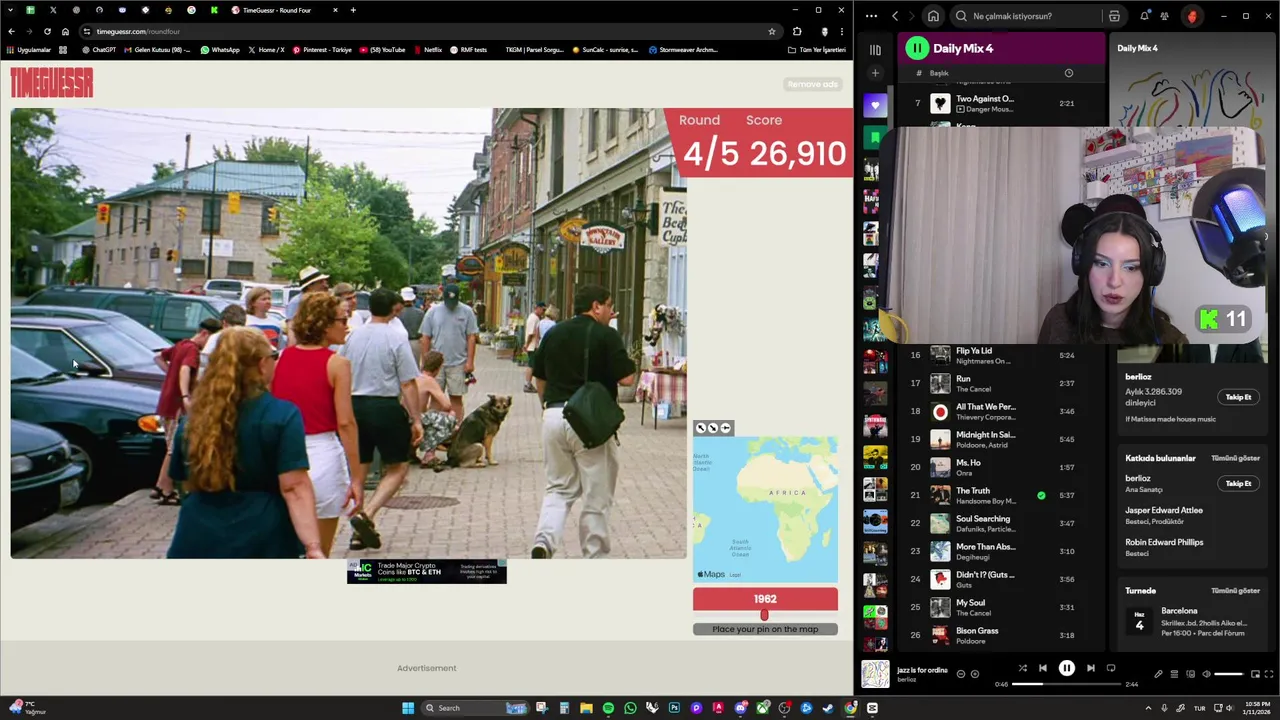Screen dimensions: 1280x720
Task: Go back in Spotify
Action: 895,16
